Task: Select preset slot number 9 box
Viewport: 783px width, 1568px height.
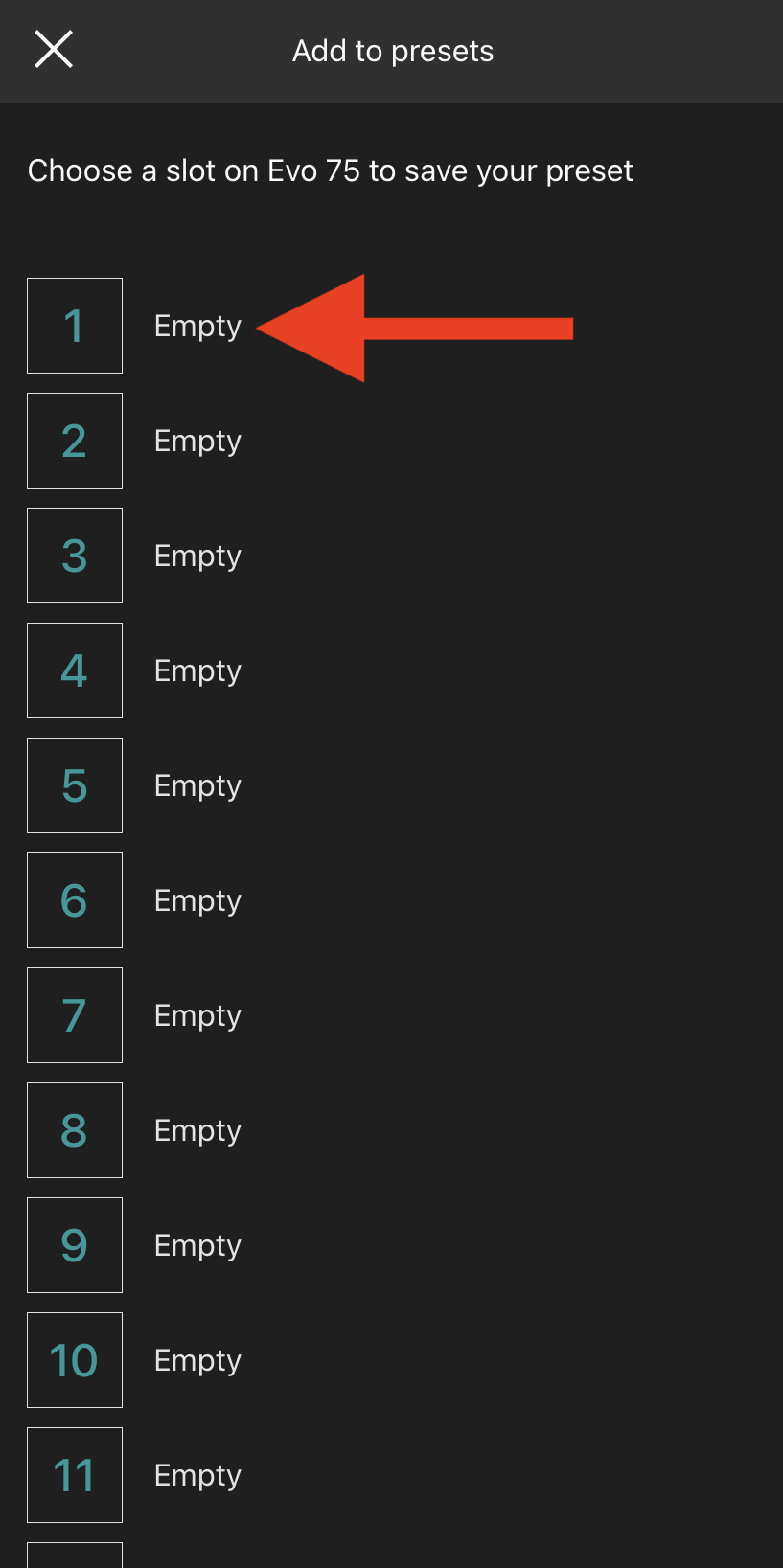Action: 75,1245
